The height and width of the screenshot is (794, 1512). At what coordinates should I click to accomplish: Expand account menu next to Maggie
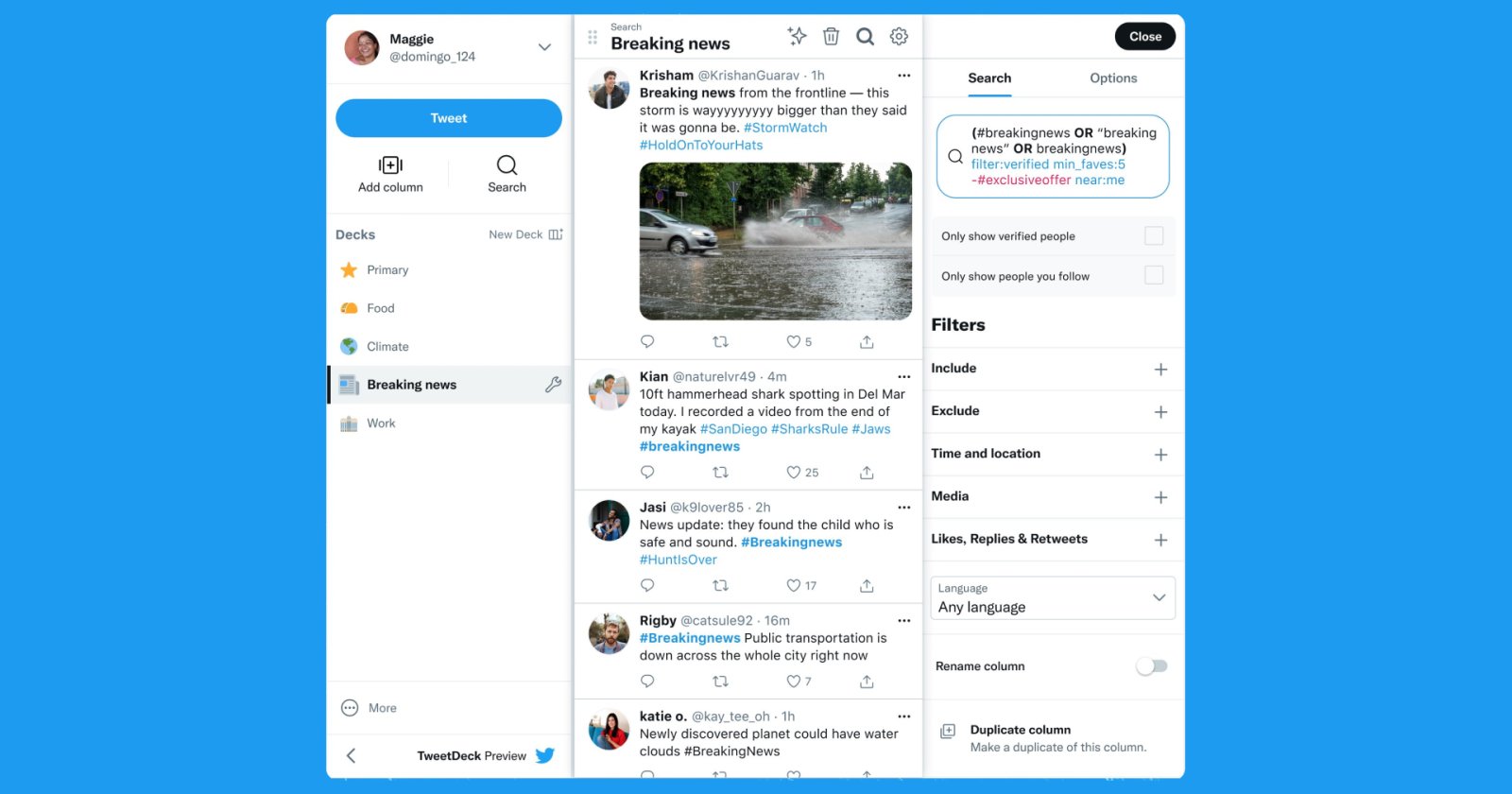544,47
